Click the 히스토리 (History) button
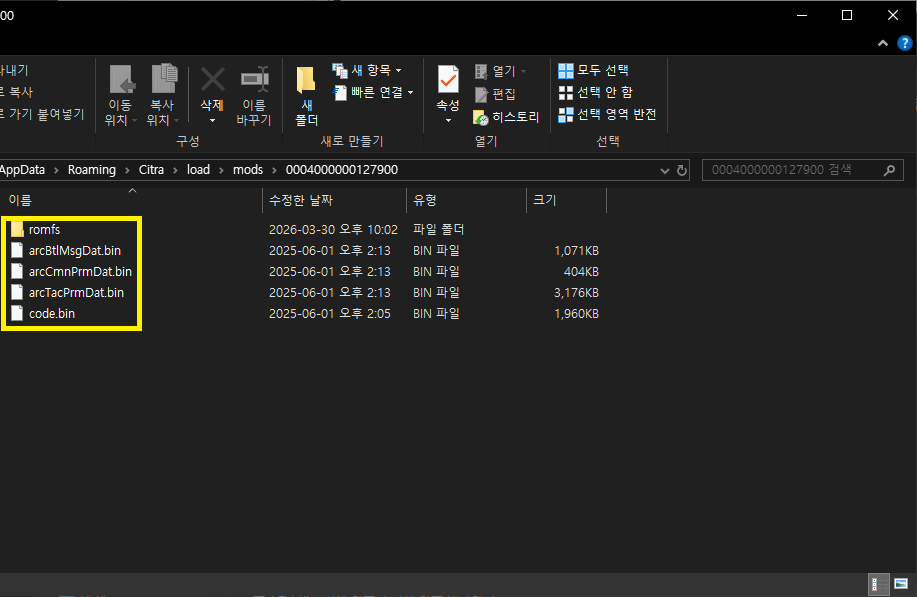This screenshot has height=597, width=917. [x=507, y=117]
